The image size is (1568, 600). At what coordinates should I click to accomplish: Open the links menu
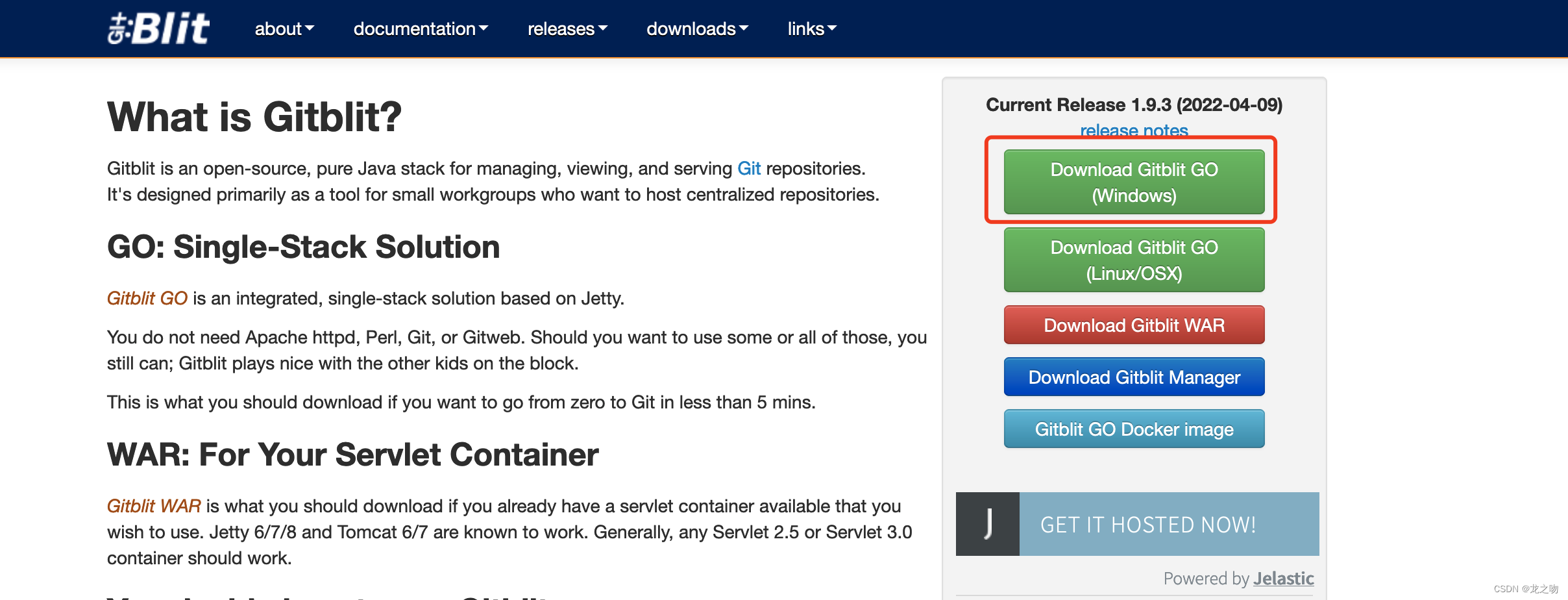[x=811, y=29]
